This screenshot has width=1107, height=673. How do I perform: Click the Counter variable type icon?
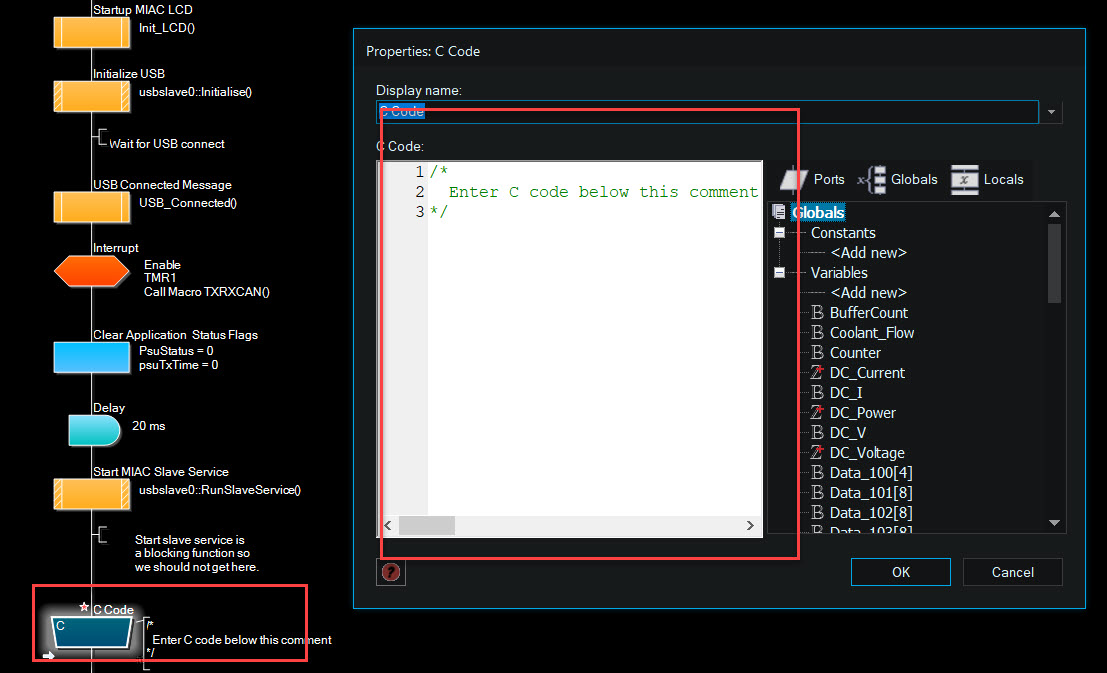[818, 352]
